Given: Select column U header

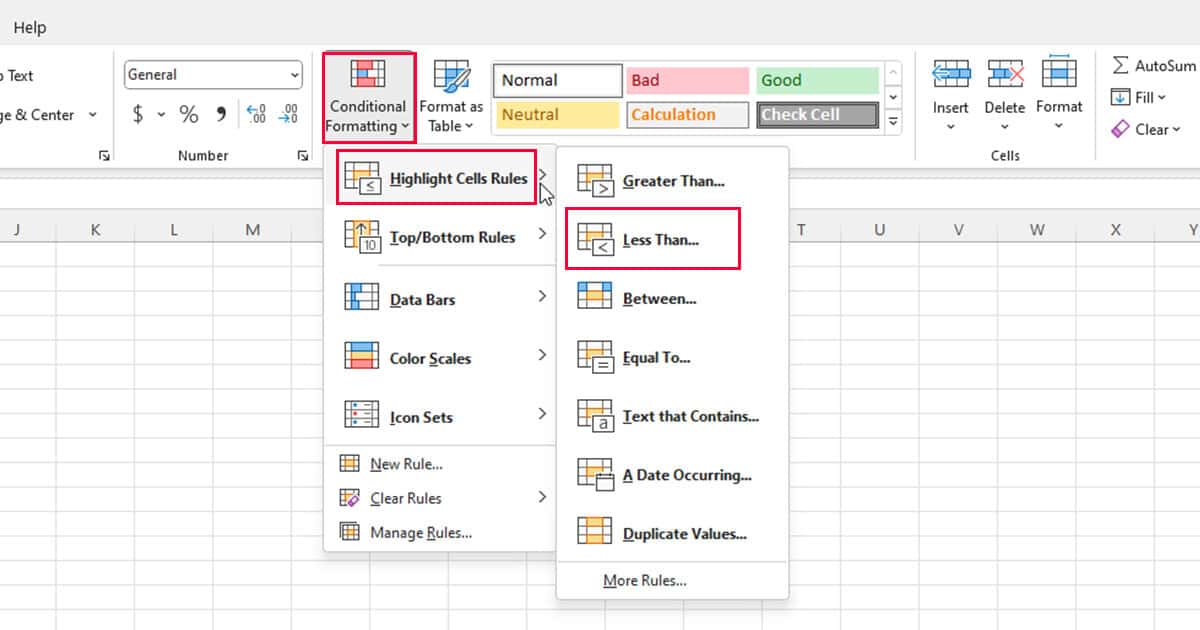Looking at the screenshot, I should [x=880, y=230].
